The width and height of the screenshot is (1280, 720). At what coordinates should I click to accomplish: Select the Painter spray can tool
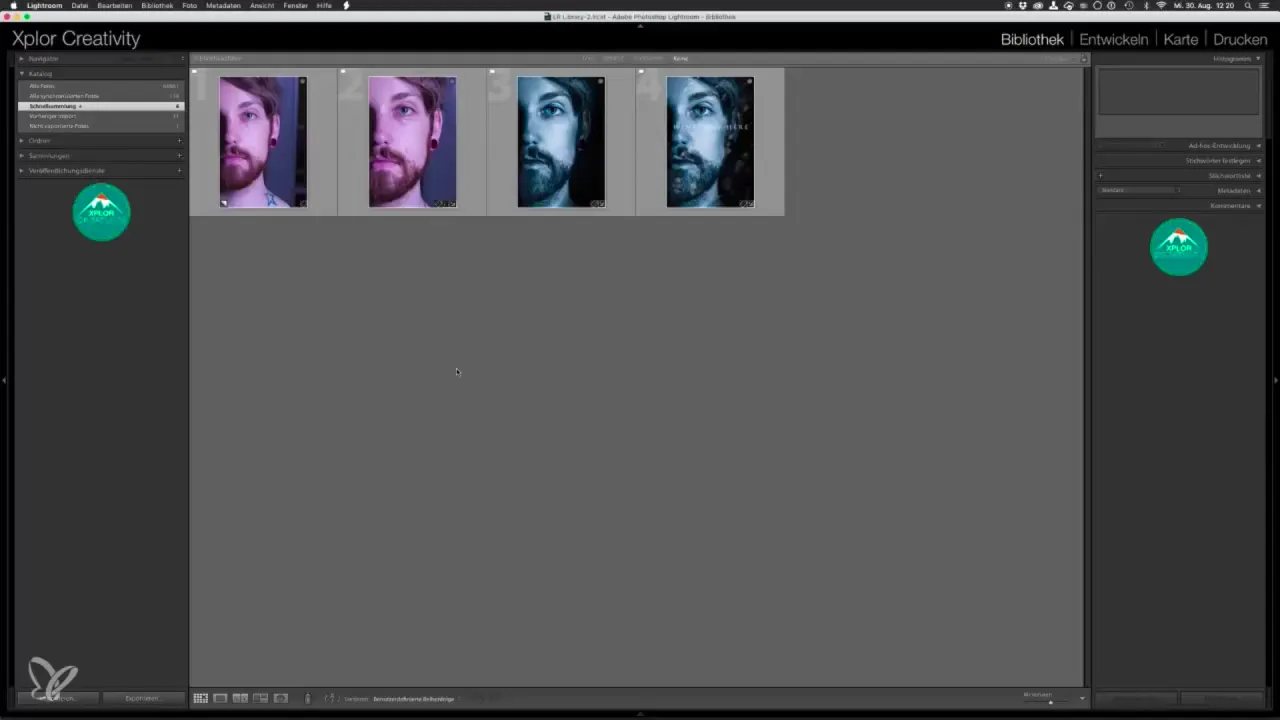(x=308, y=698)
